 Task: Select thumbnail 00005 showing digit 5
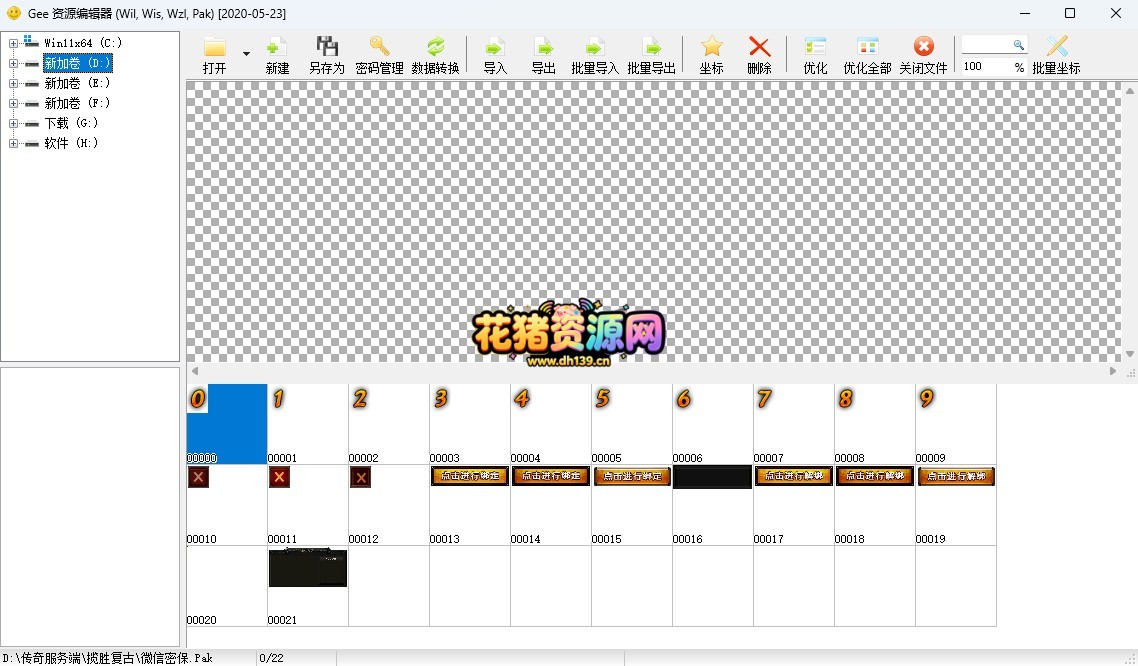click(631, 424)
